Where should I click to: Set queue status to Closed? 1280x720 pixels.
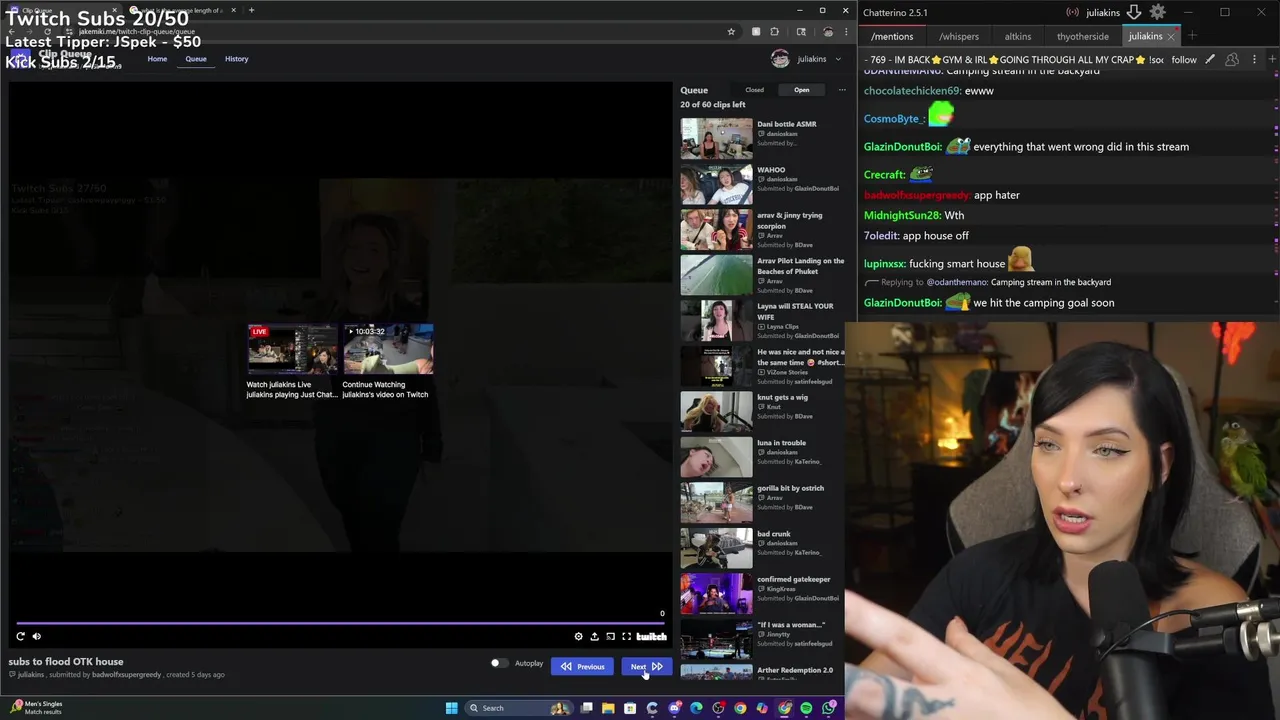tap(754, 90)
